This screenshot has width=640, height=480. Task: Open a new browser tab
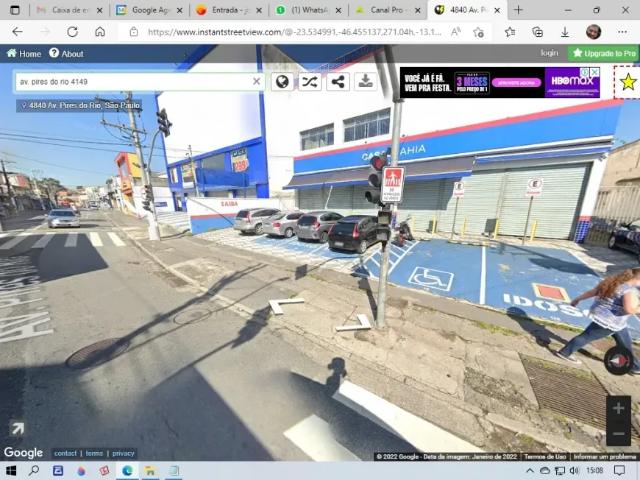(518, 10)
